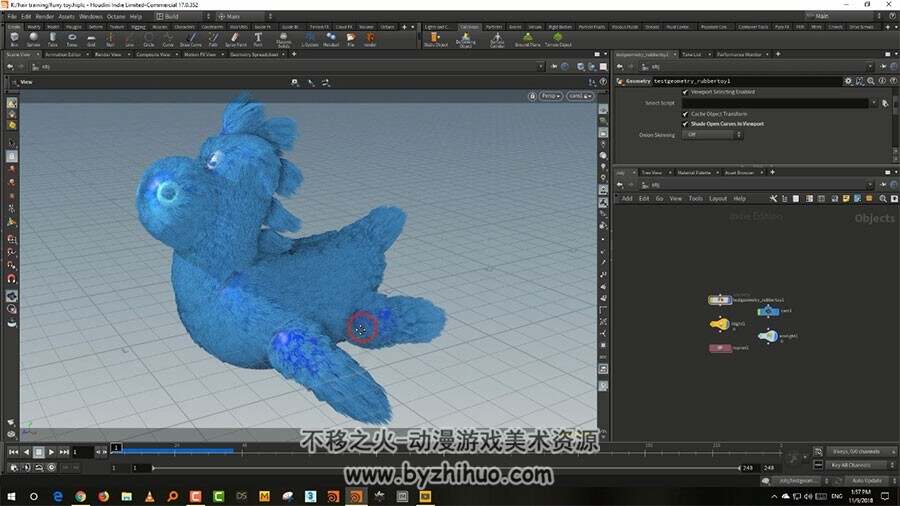Image resolution: width=900 pixels, height=506 pixels.
Task: Click the network editor find magnifier icon
Action: pyautogui.click(x=883, y=198)
